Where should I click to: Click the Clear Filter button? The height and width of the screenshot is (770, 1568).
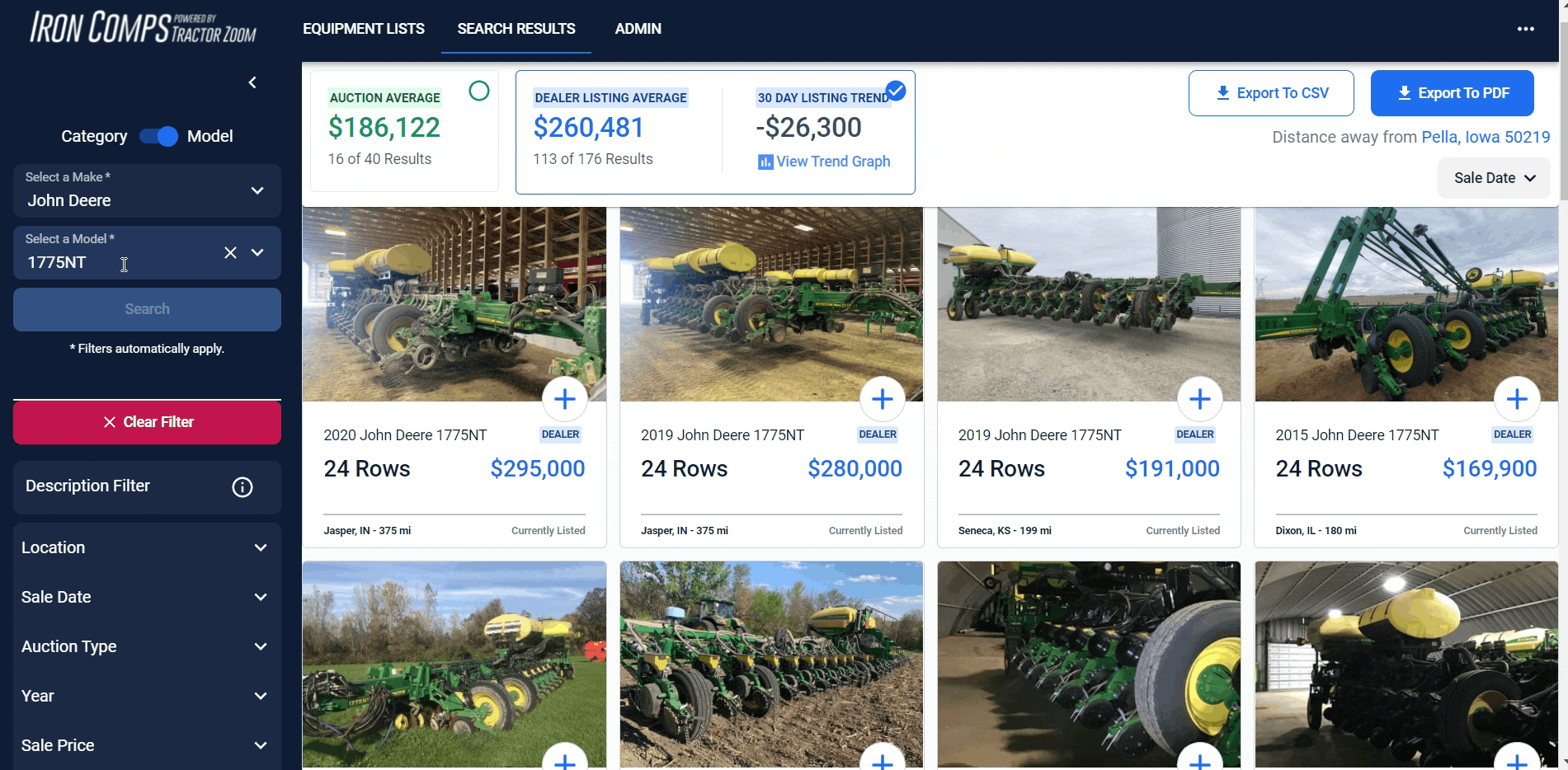tap(147, 422)
